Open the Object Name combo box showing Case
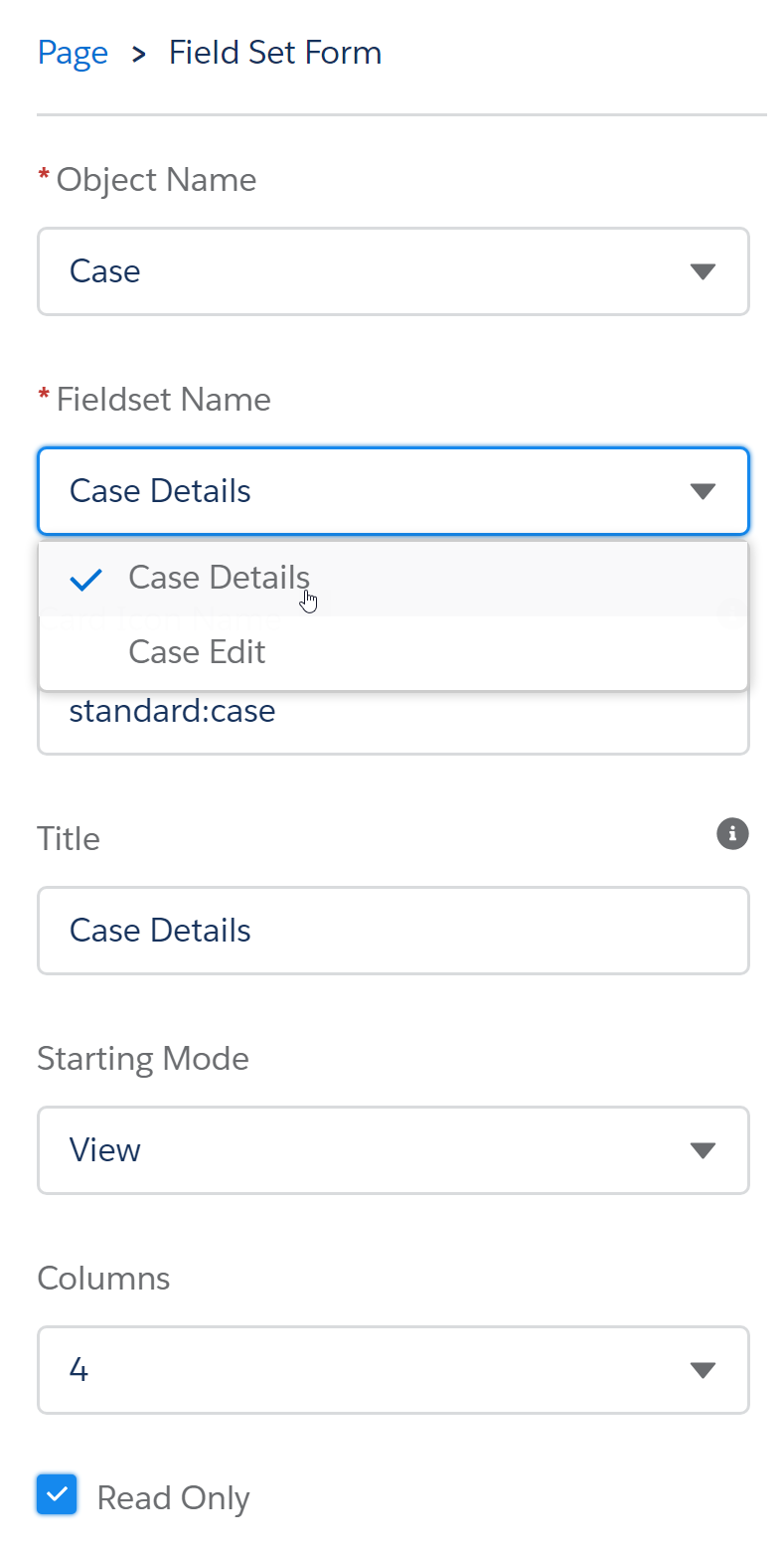The image size is (784, 1551). click(x=378, y=271)
